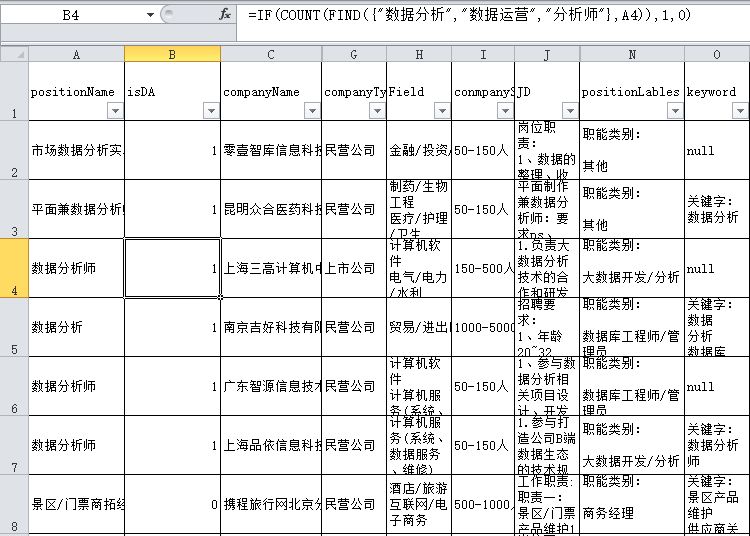Click the positionName header cell
The height and width of the screenshot is (536, 750).
coord(77,91)
